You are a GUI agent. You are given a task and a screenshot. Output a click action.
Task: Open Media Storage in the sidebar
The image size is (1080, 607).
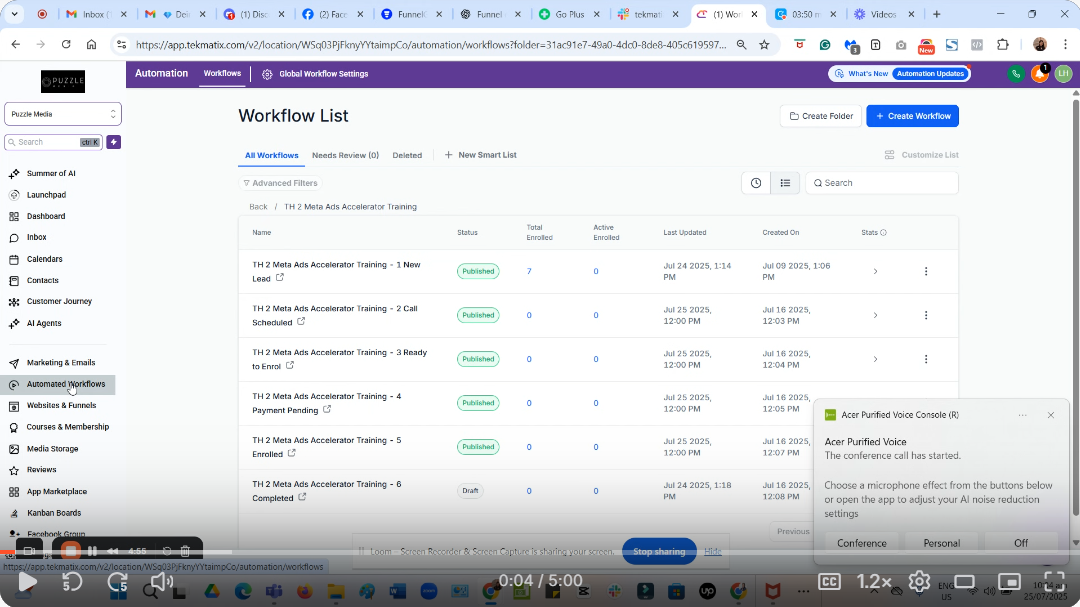click(52, 449)
